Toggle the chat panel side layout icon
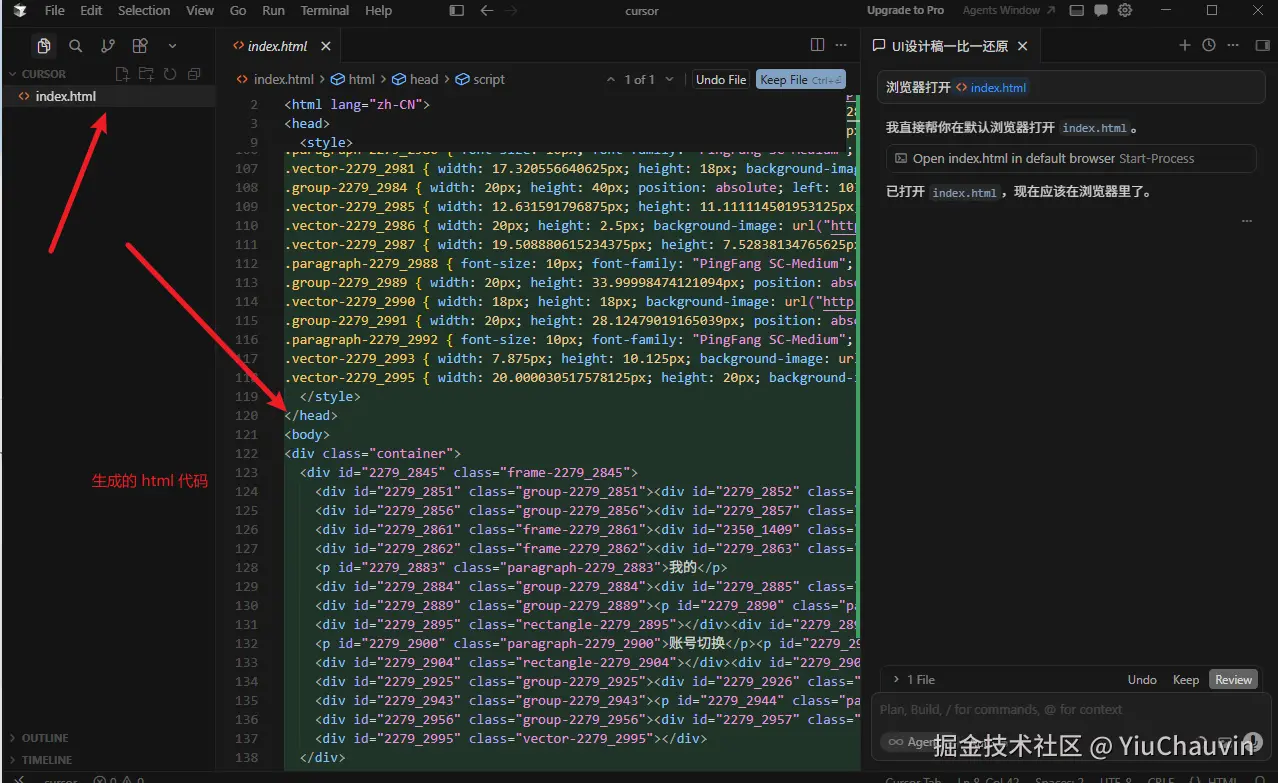The width and height of the screenshot is (1278, 783). click(1262, 45)
